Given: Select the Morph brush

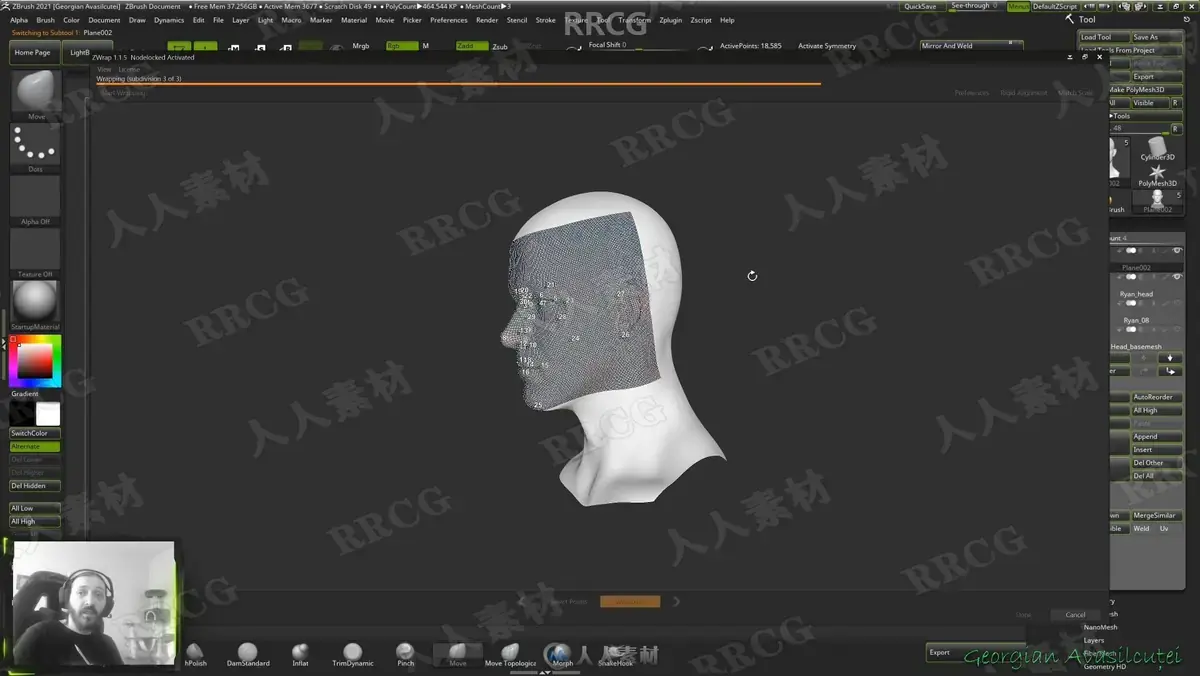Looking at the screenshot, I should tap(562, 653).
